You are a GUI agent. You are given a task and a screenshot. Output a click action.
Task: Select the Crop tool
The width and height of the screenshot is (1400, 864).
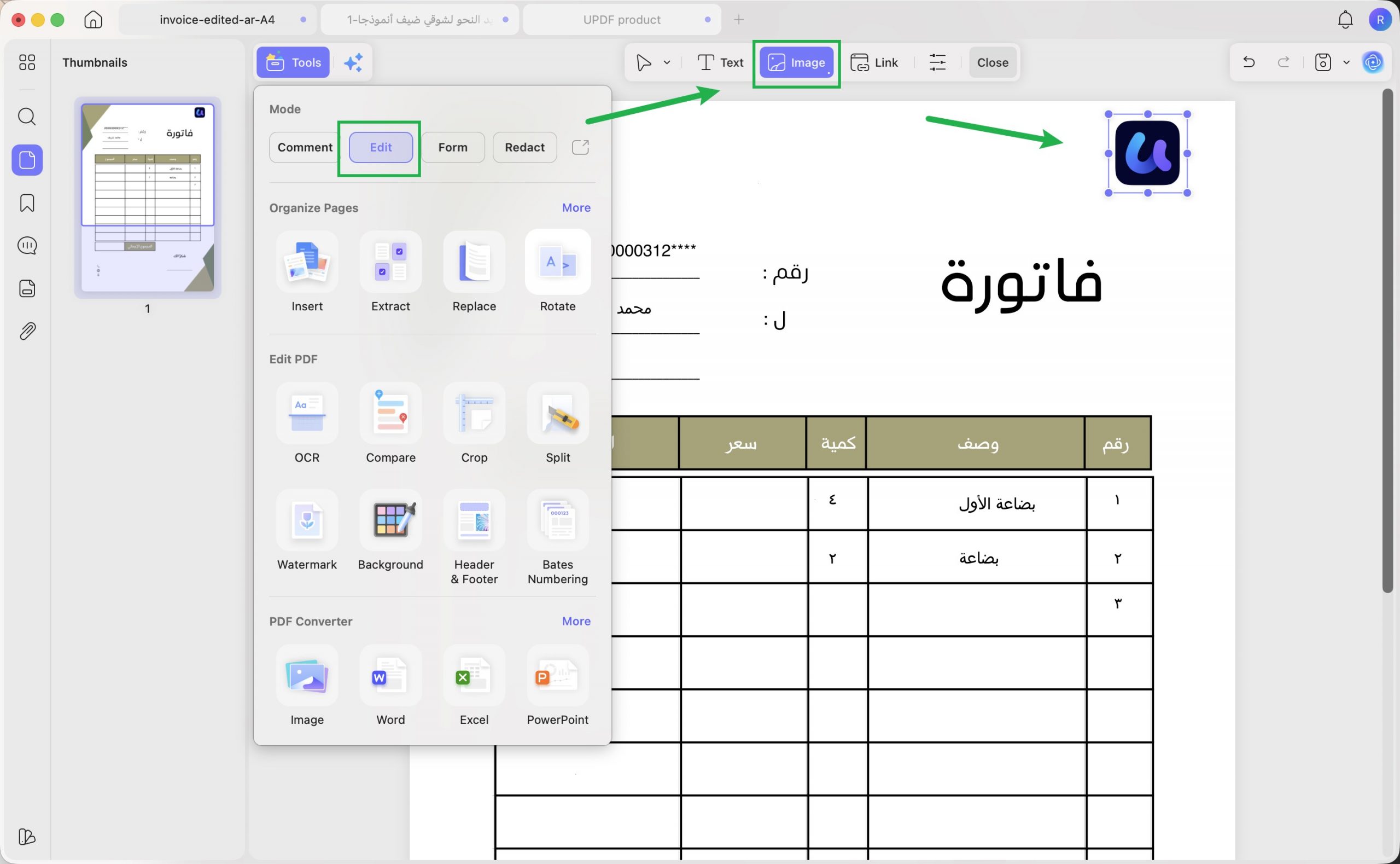click(x=474, y=424)
